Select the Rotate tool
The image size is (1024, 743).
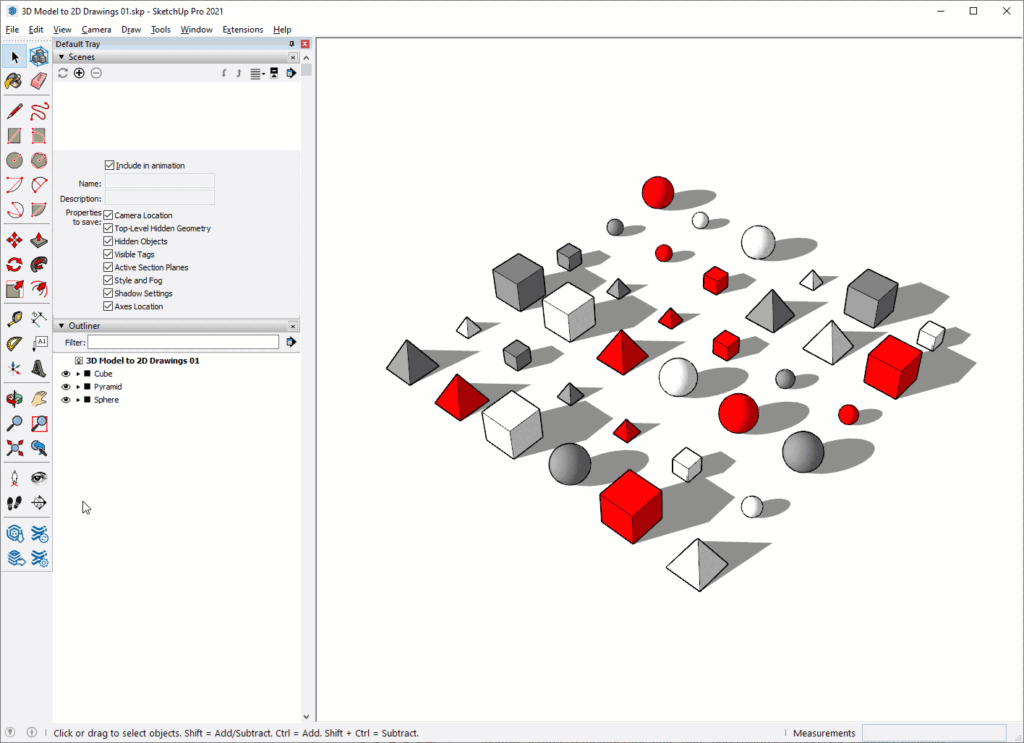click(x=13, y=263)
